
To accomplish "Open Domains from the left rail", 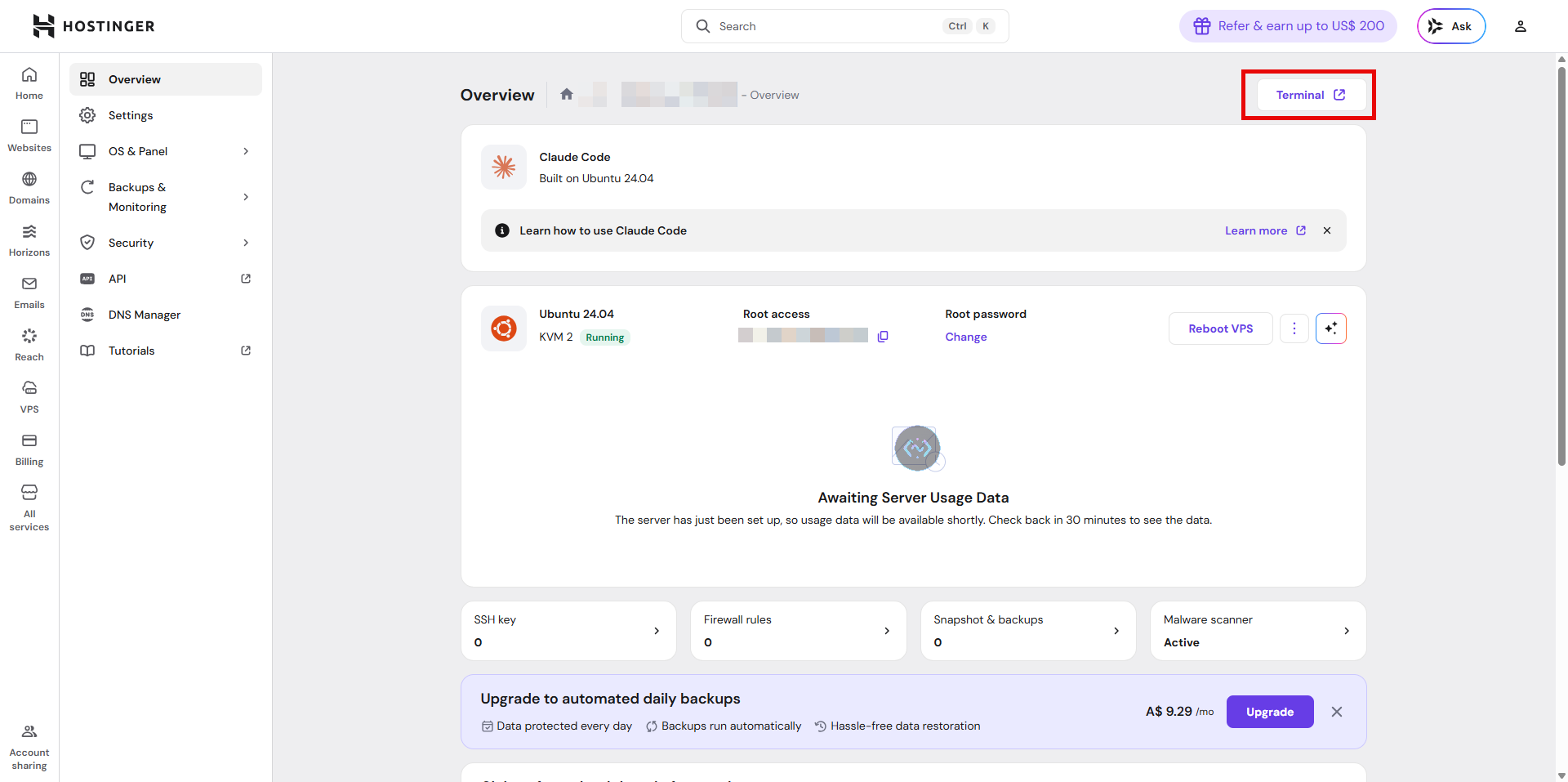I will [29, 188].
